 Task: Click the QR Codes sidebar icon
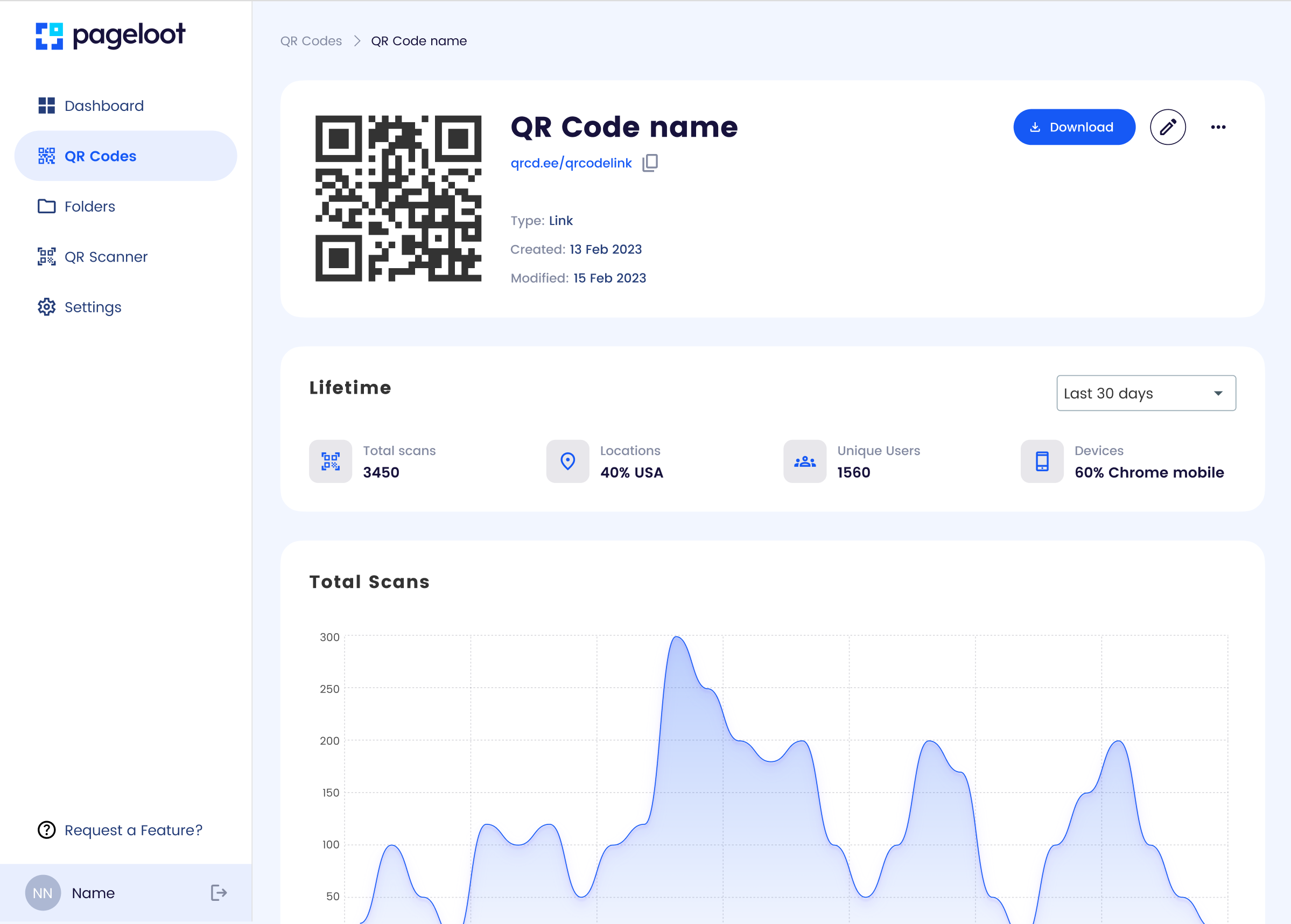[47, 156]
